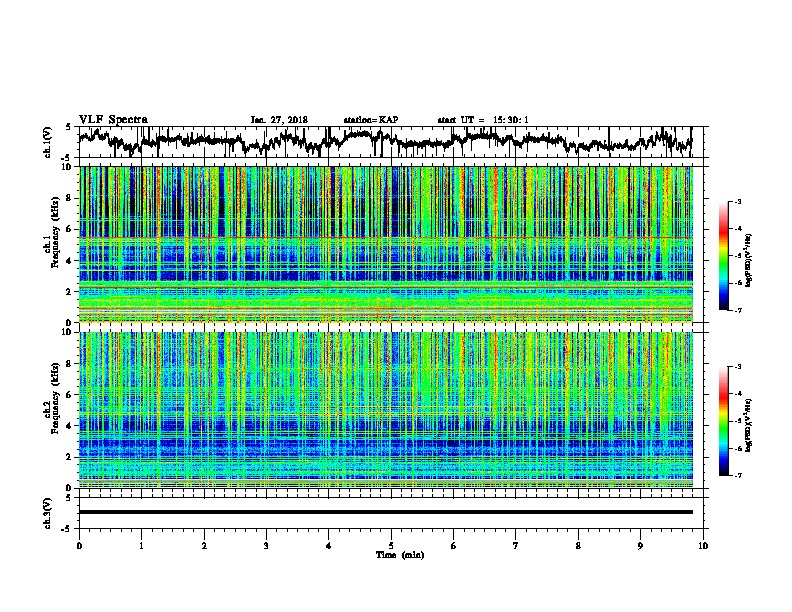The width and height of the screenshot is (792, 612).
Task: Click the "-3" tick on the ch.2 color bar
Action: click(738, 367)
